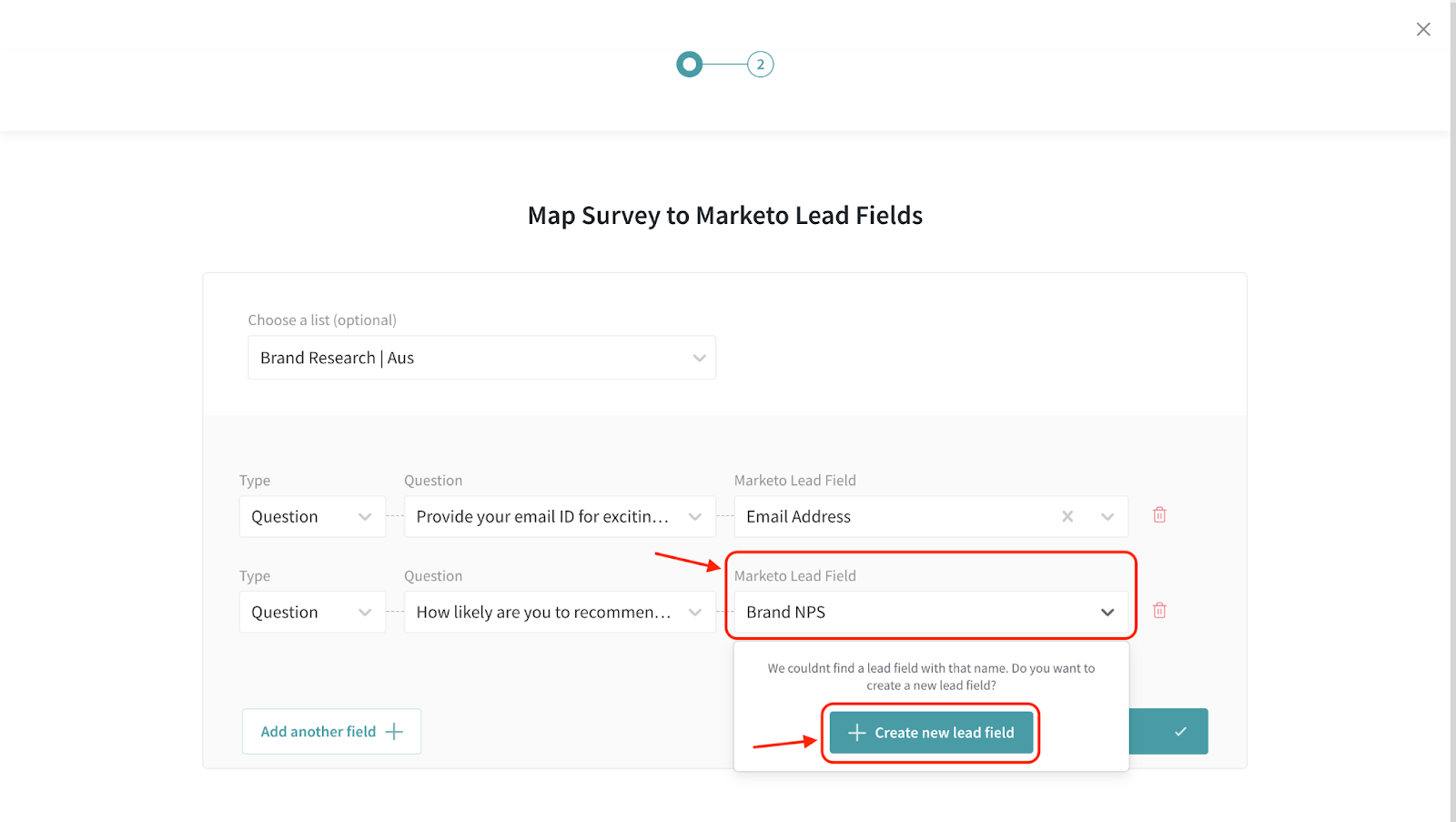1456x822 pixels.
Task: Click Add another field button
Action: (331, 732)
